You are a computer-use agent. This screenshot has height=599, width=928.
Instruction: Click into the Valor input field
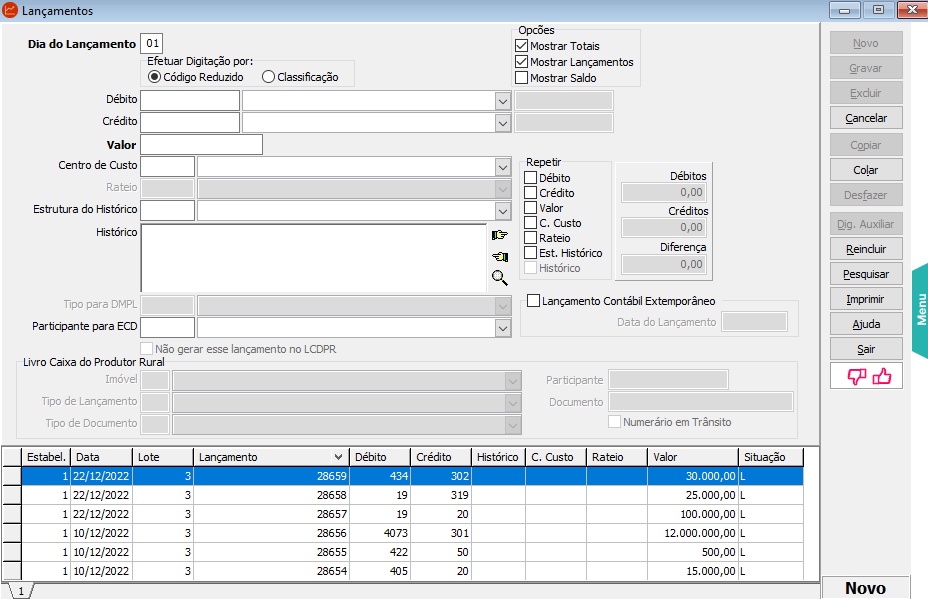[x=201, y=145]
